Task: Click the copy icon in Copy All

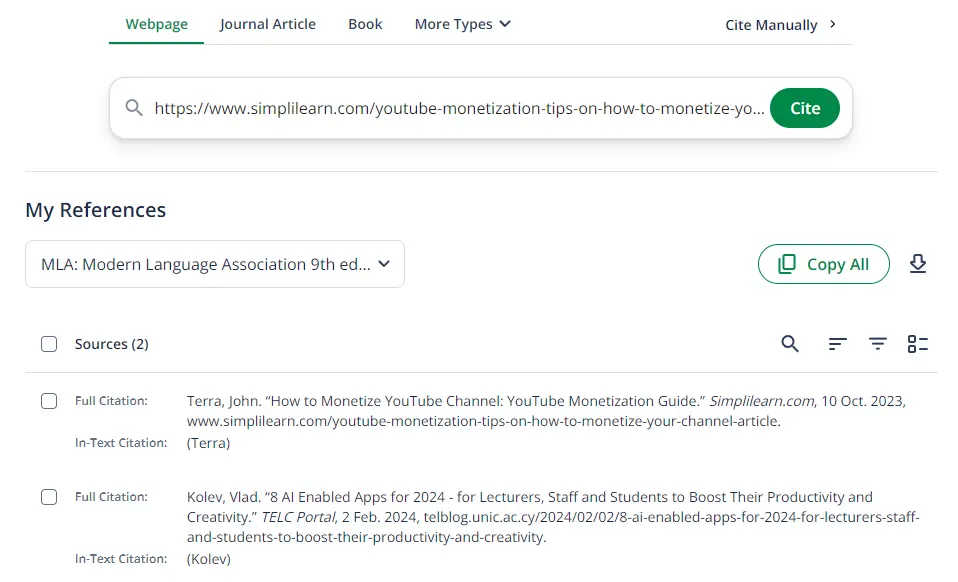Action: (x=787, y=264)
